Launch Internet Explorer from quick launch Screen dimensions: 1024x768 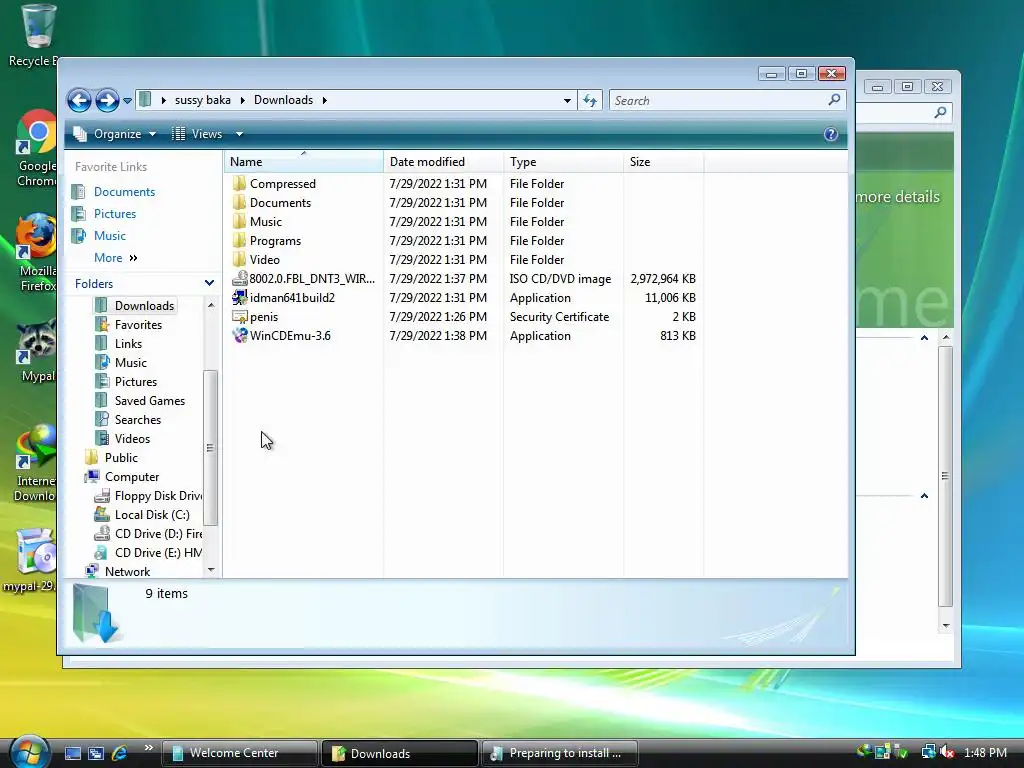tap(120, 753)
